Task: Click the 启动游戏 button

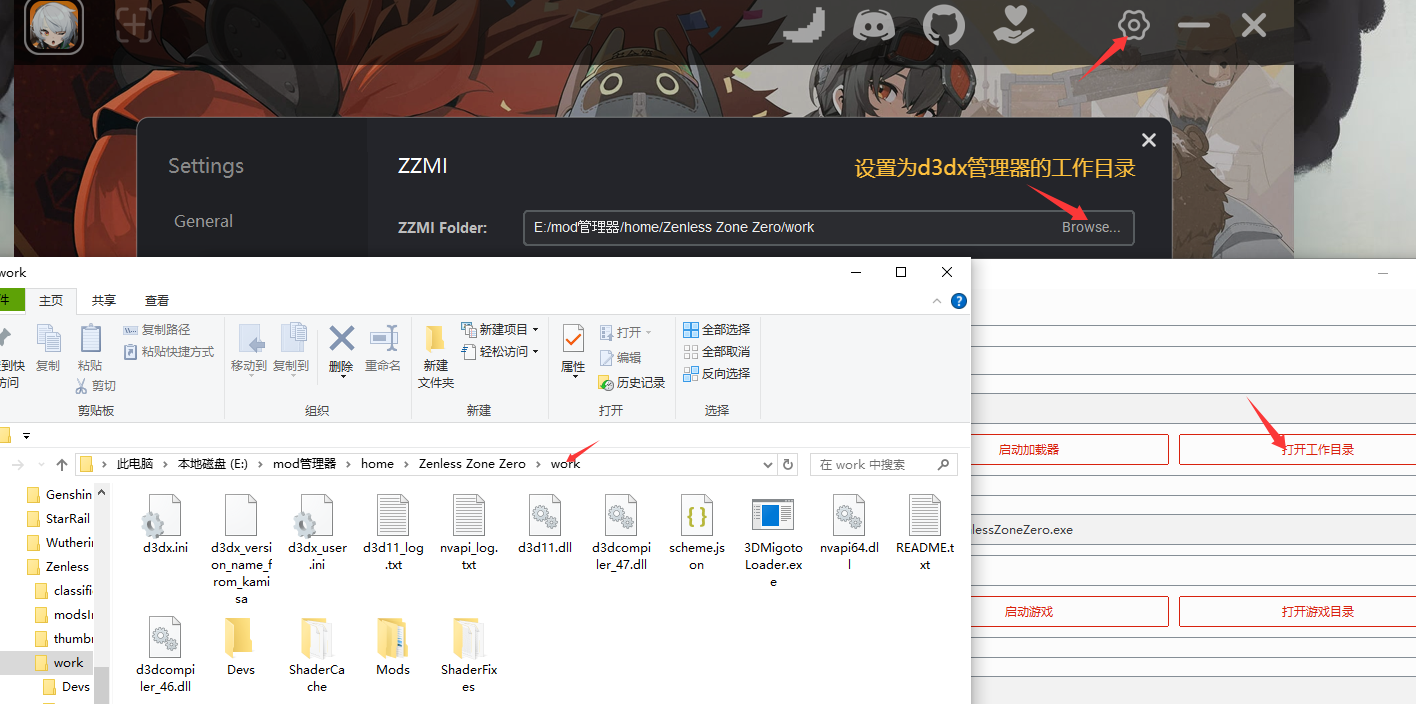Action: 1028,612
